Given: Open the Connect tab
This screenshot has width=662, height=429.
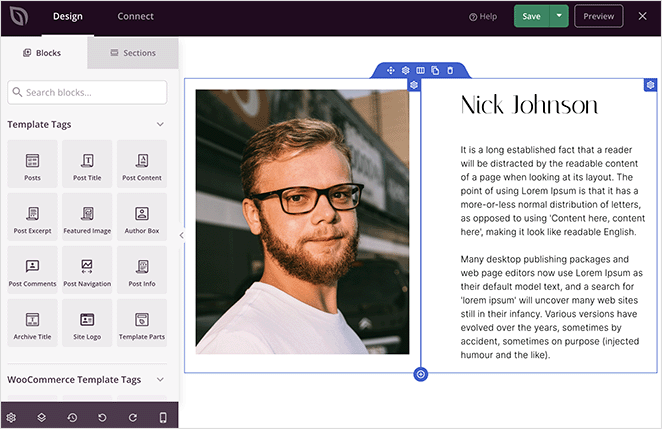Looking at the screenshot, I should tap(135, 16).
